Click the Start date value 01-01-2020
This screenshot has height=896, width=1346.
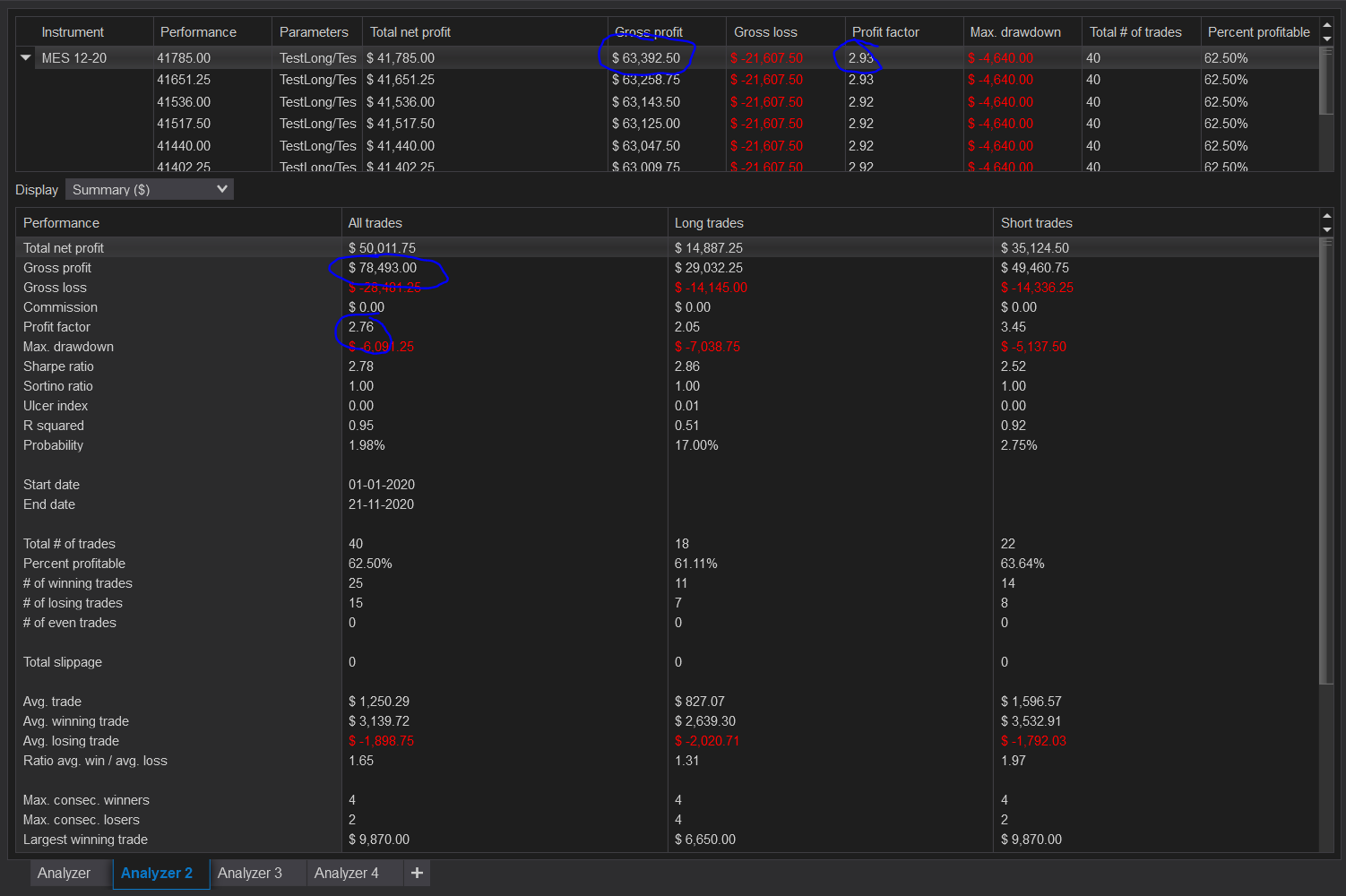[382, 485]
